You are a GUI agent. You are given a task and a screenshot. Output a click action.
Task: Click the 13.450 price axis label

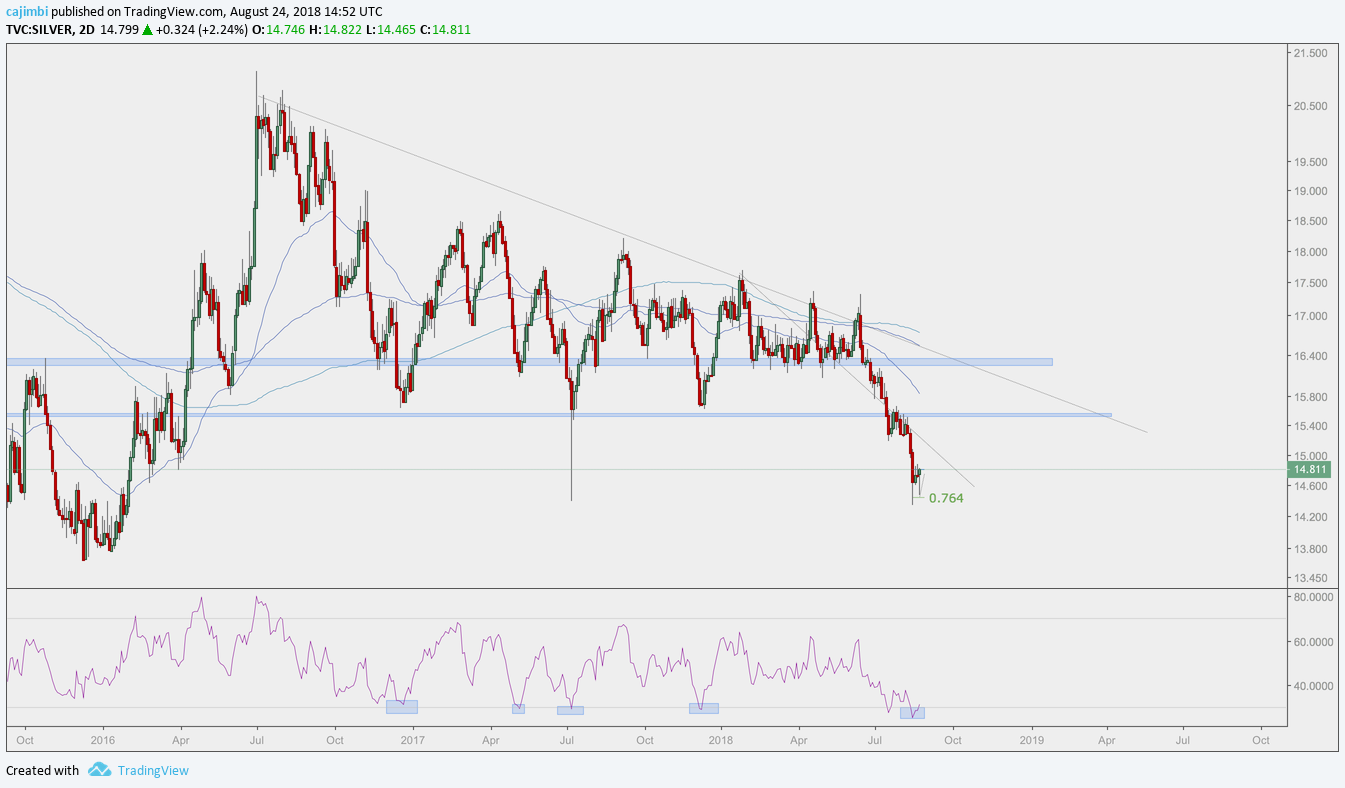pyautogui.click(x=1310, y=578)
